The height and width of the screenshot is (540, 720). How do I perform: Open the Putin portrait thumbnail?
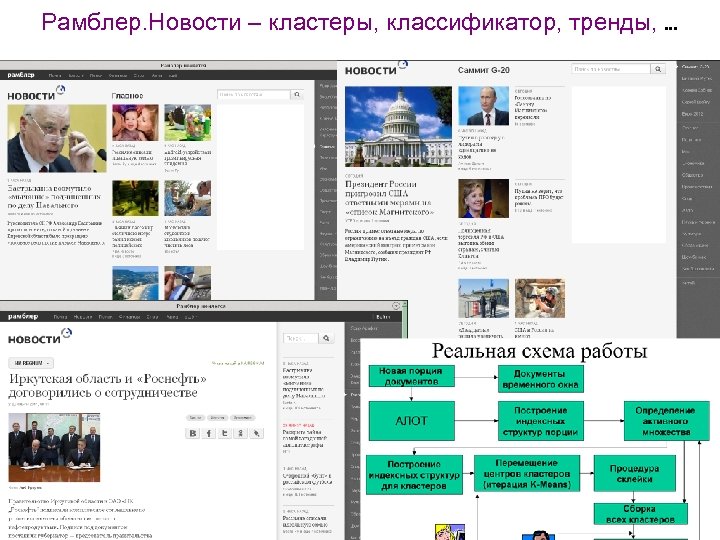484,106
